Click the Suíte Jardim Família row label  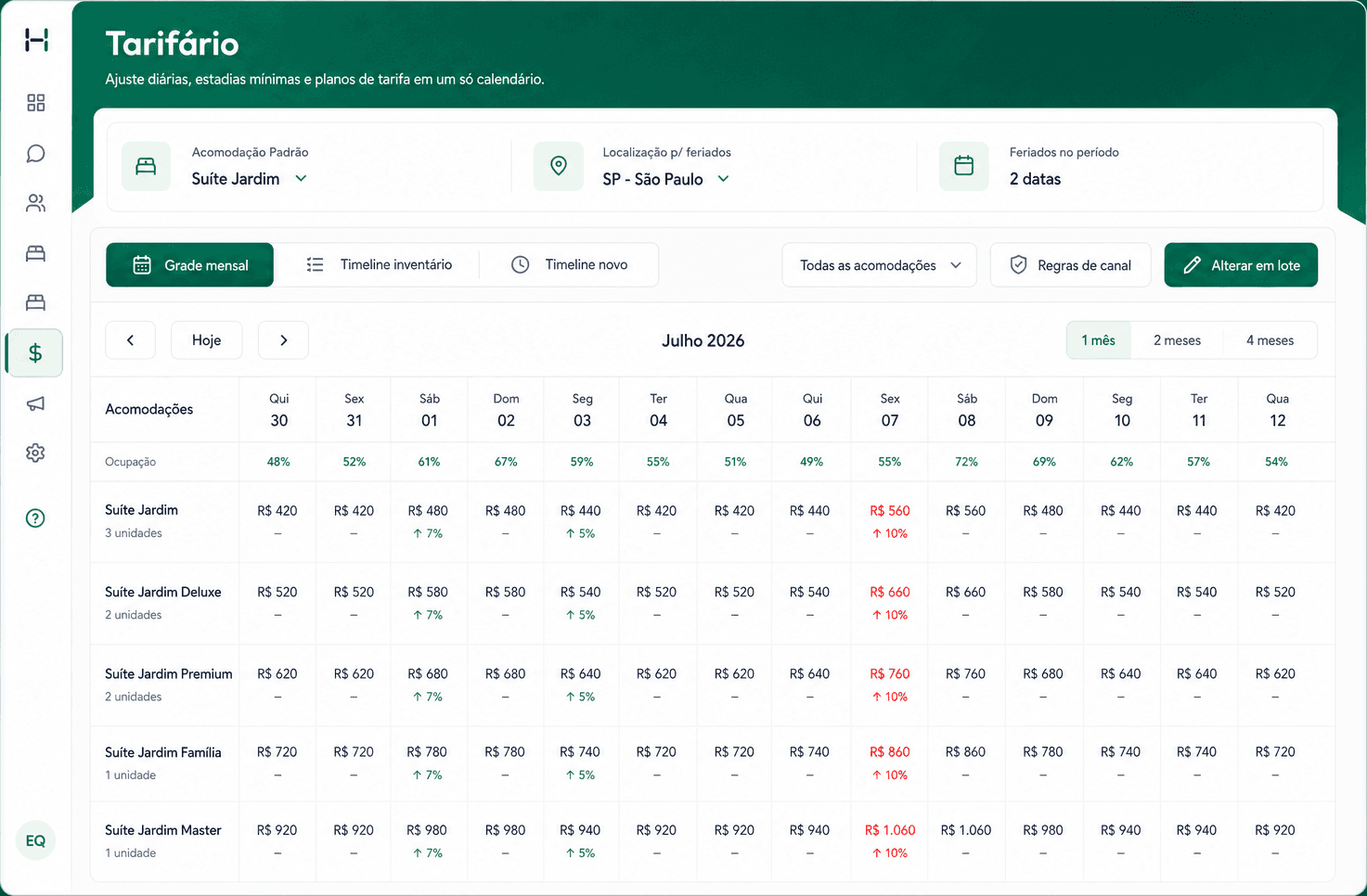162,752
